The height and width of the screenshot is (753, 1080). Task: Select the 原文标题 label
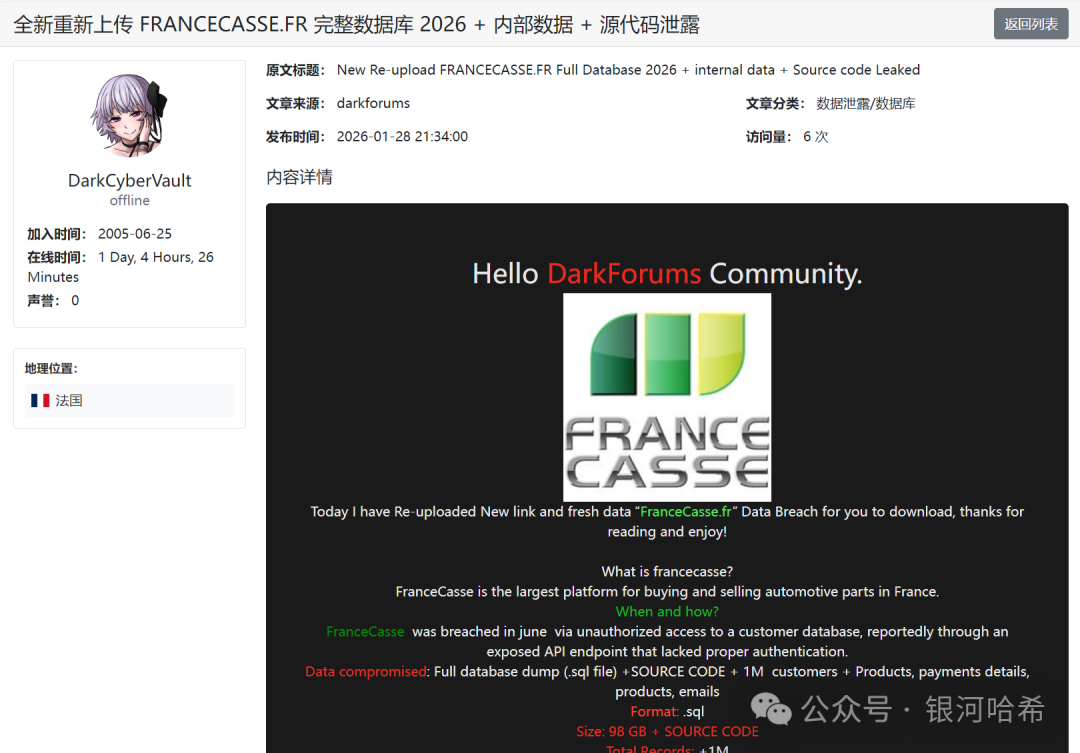click(295, 70)
